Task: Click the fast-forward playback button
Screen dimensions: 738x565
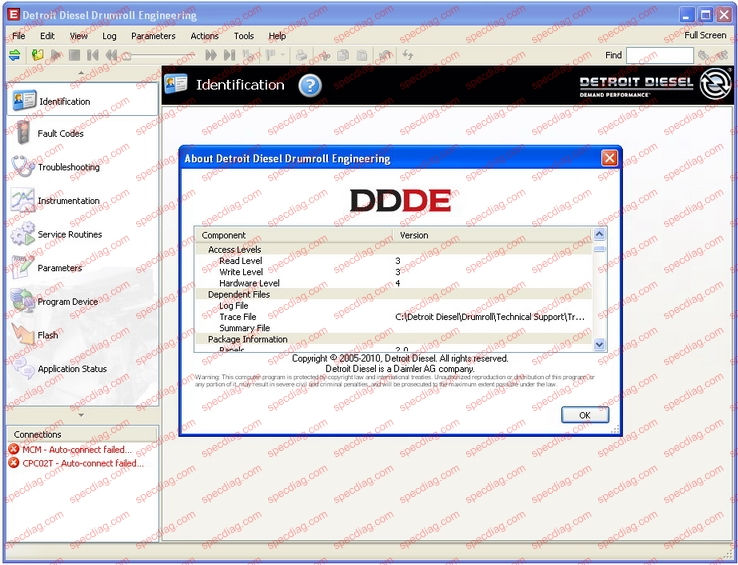Action: 211,55
